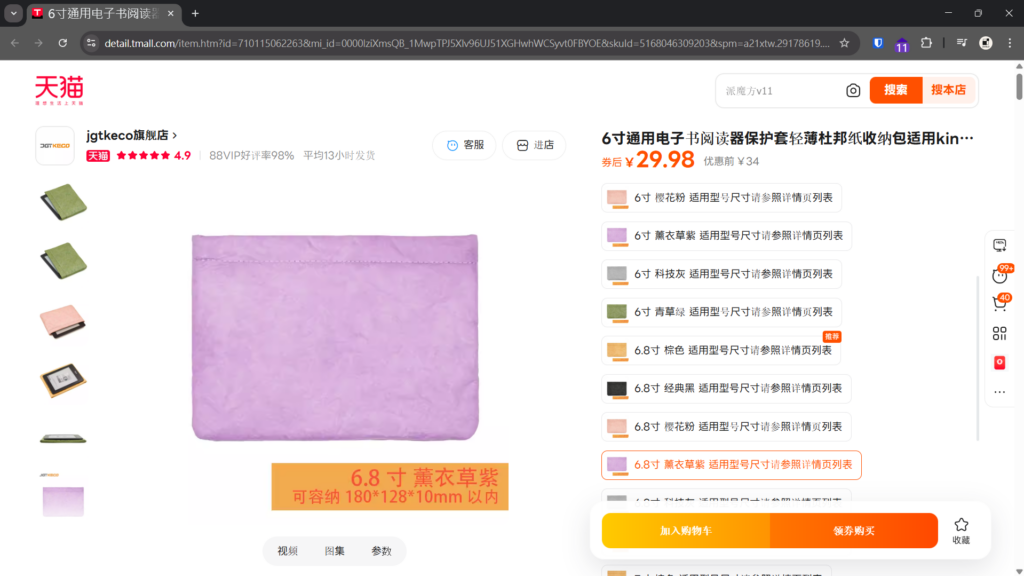Viewport: 1024px width, 576px height.
Task: Select the 6寸 樱花粉 option
Action: (x=724, y=198)
